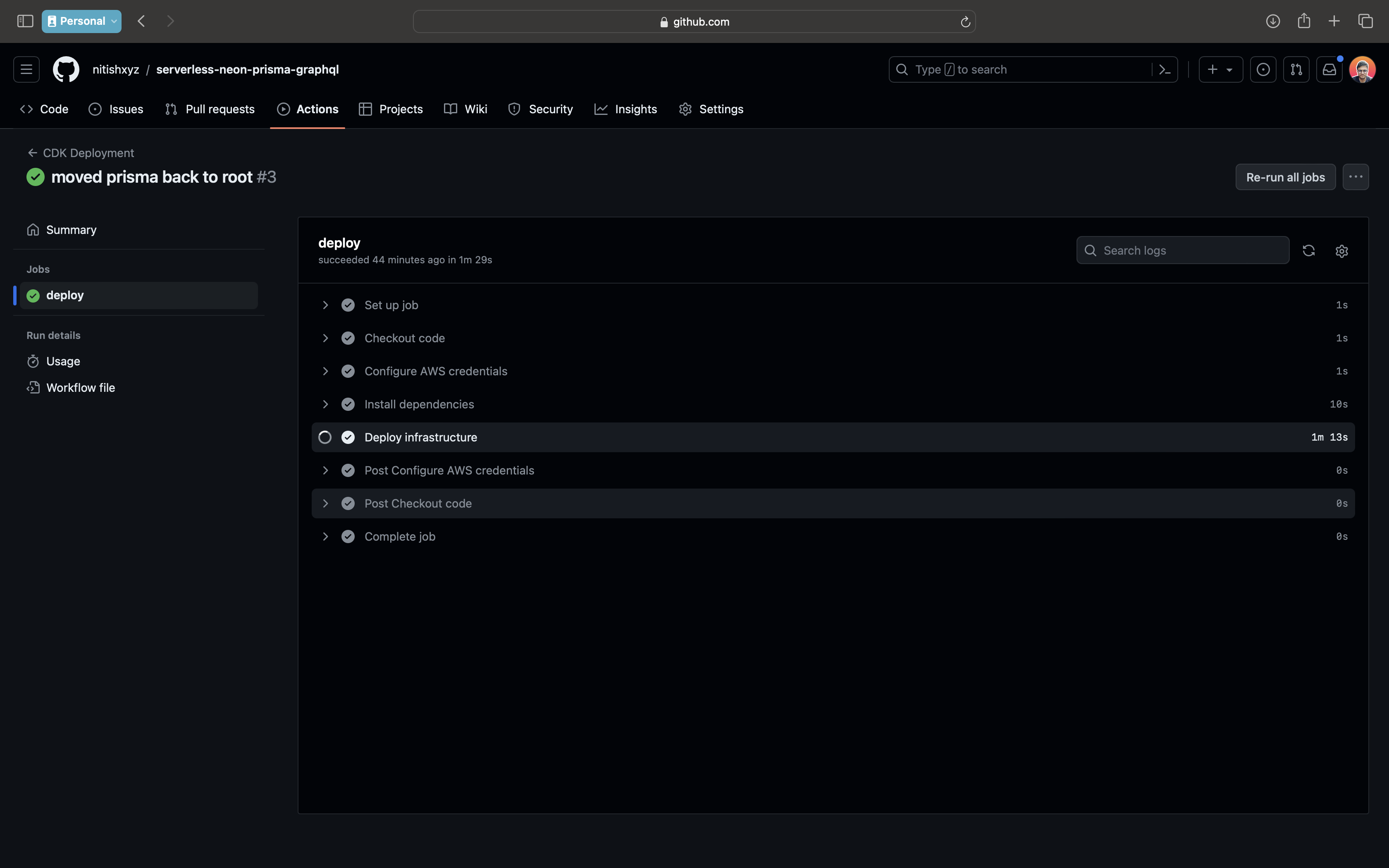Open the user avatar menu
The width and height of the screenshot is (1389, 868).
pos(1362,69)
